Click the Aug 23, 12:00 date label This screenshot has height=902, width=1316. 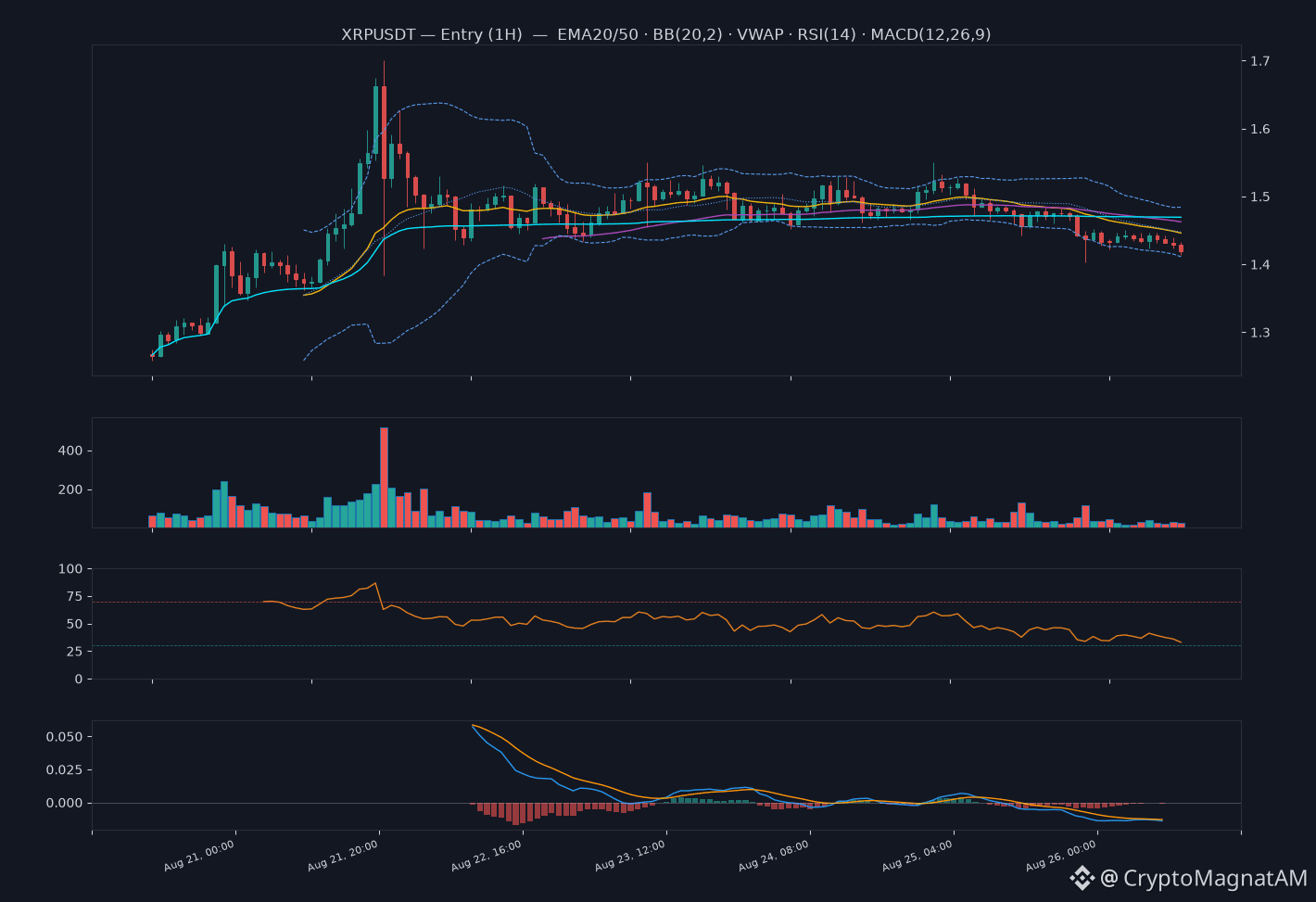tap(629, 856)
